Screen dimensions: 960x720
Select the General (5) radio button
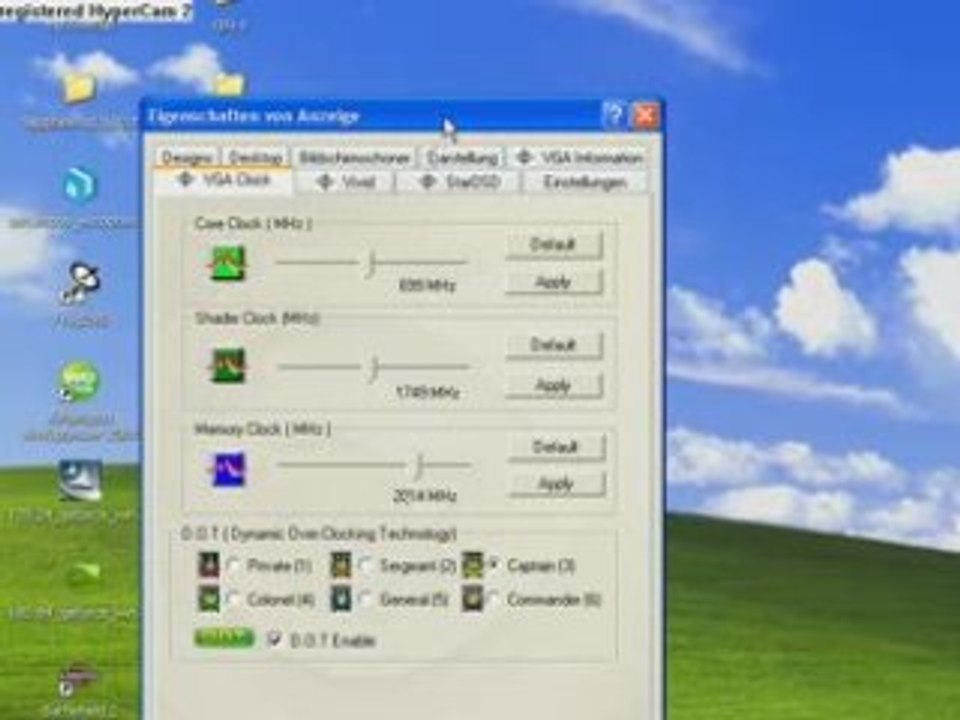[x=366, y=599]
